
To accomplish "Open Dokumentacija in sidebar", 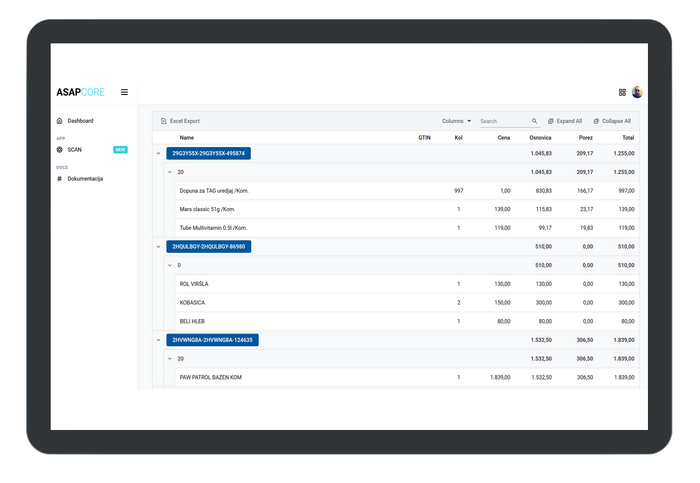I will (85, 179).
